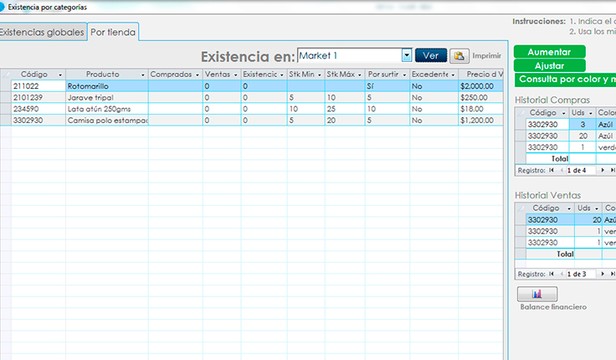The height and width of the screenshot is (360, 616).
Task: Click record number field 1 de 4
Action: tap(580, 170)
